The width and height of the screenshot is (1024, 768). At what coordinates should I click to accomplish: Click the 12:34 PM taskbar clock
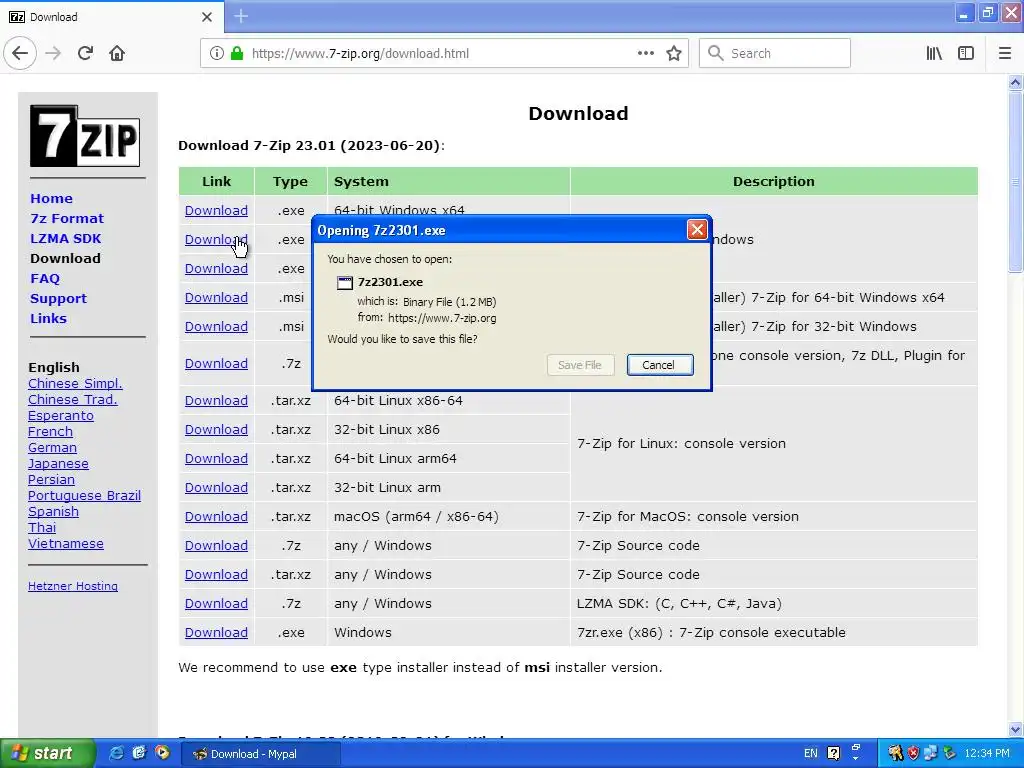[x=986, y=753]
